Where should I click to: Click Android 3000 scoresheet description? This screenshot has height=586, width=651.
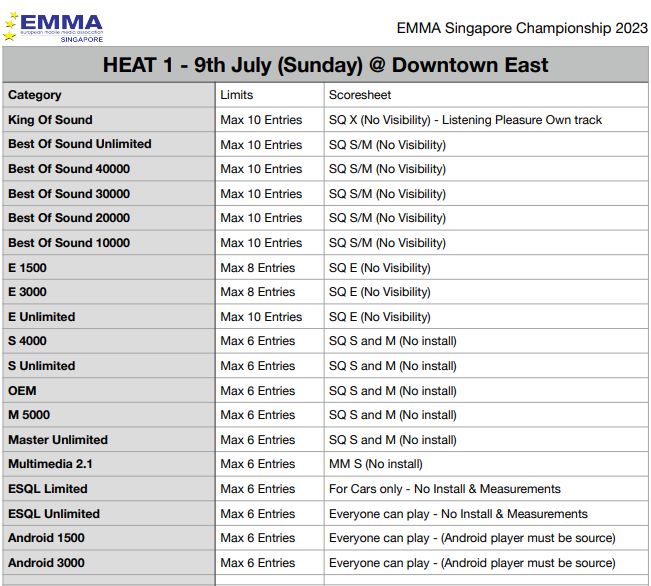point(472,563)
